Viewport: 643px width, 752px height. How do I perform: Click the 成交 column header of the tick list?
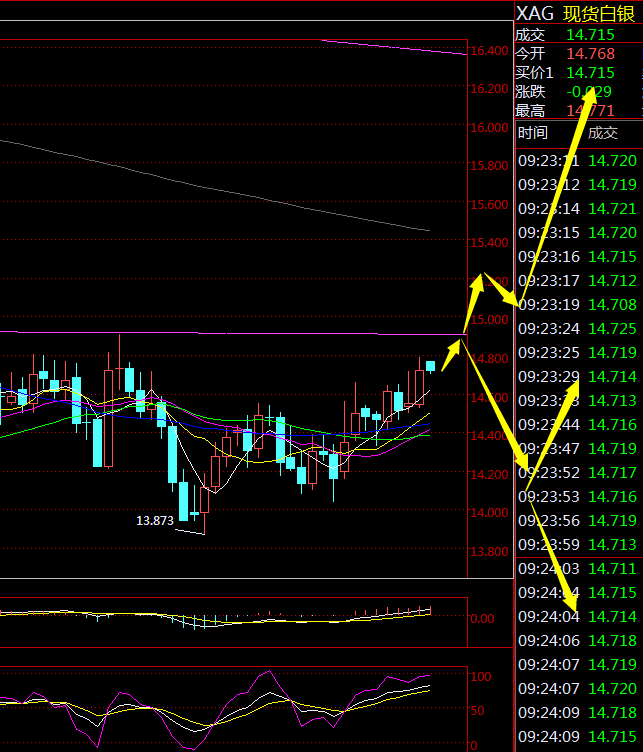pos(603,132)
